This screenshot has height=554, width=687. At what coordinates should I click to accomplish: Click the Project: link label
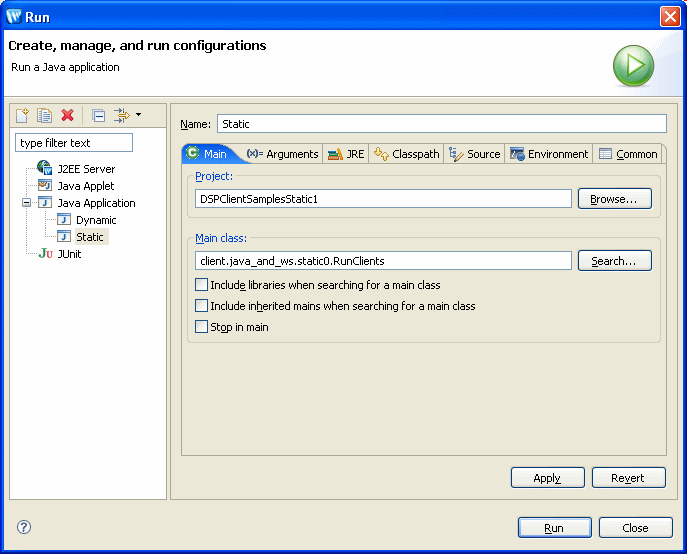click(x=214, y=176)
